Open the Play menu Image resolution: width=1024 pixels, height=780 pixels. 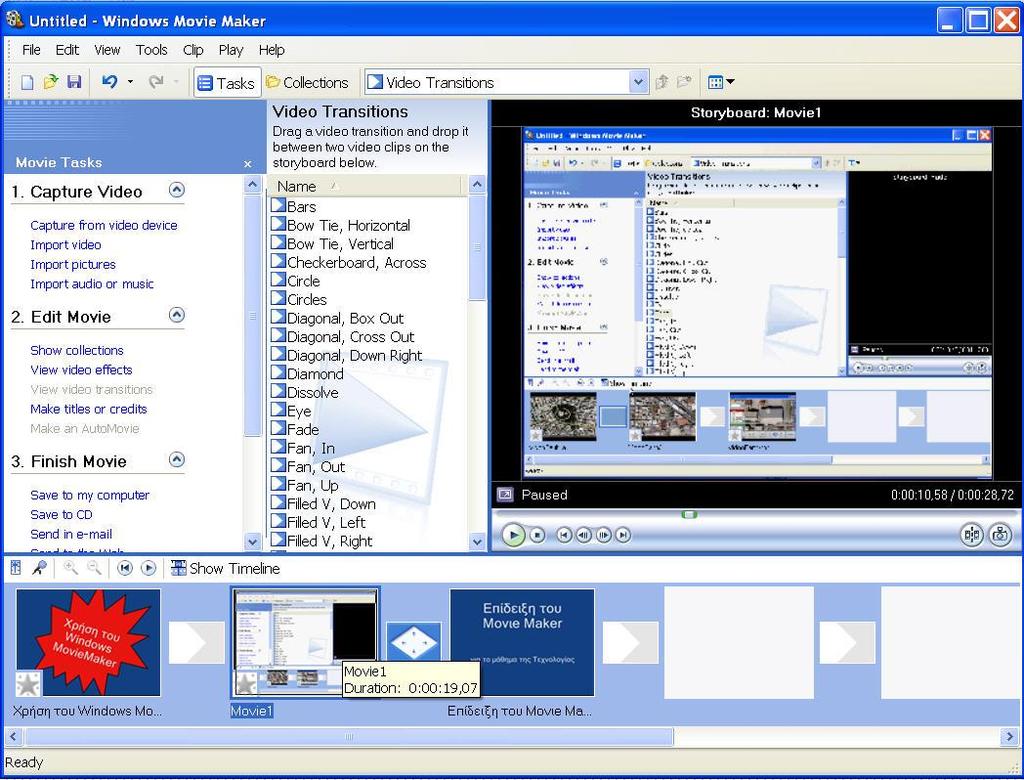click(x=231, y=50)
